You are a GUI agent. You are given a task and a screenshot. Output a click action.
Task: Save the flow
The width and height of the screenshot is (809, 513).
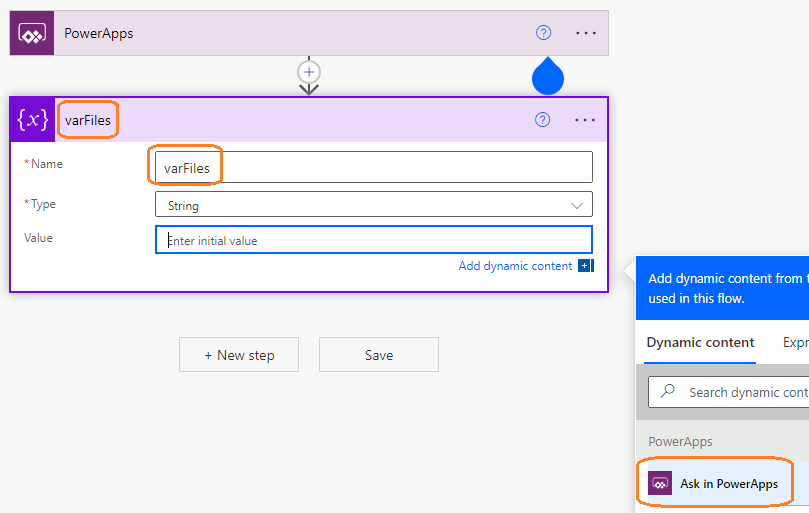tap(378, 355)
